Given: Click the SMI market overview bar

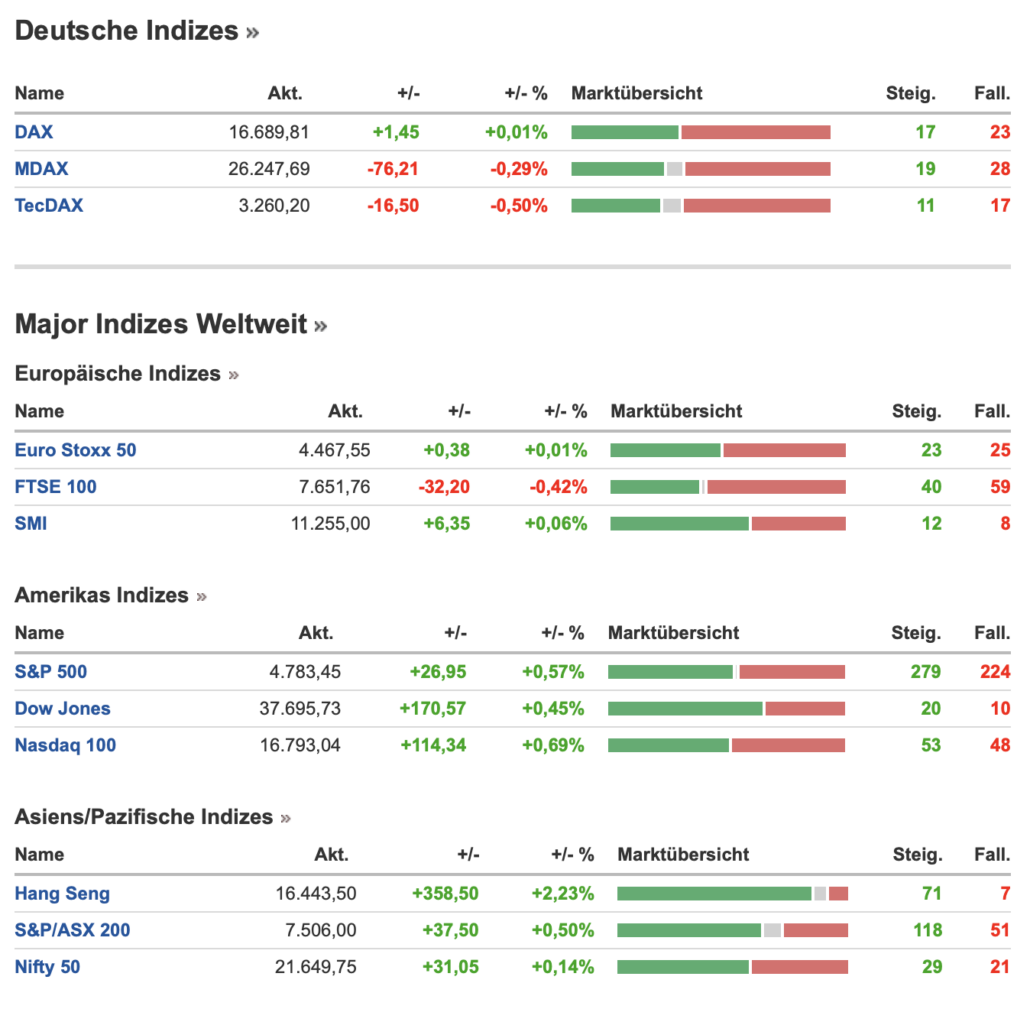Looking at the screenshot, I should pyautogui.click(x=728, y=524).
